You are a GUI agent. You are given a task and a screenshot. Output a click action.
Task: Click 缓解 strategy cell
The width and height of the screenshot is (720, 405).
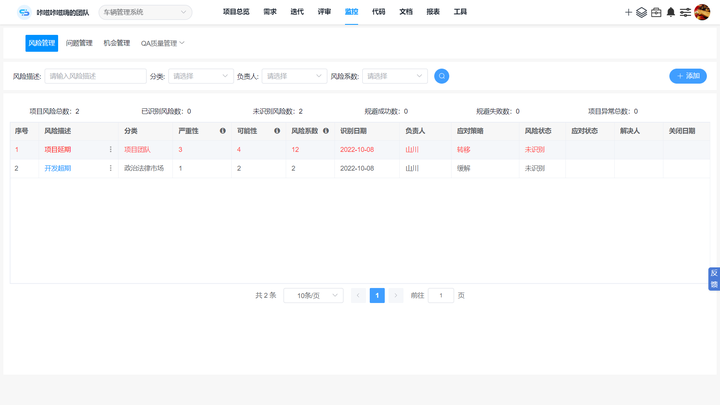click(463, 169)
